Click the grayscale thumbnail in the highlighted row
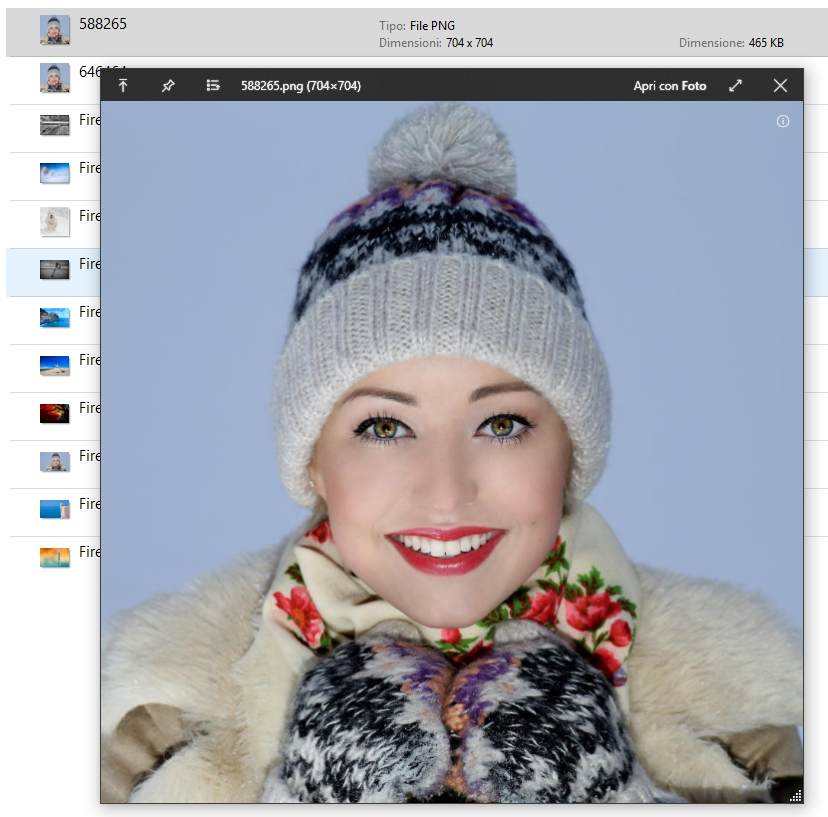Viewport: 828px width, 817px height. (54, 269)
